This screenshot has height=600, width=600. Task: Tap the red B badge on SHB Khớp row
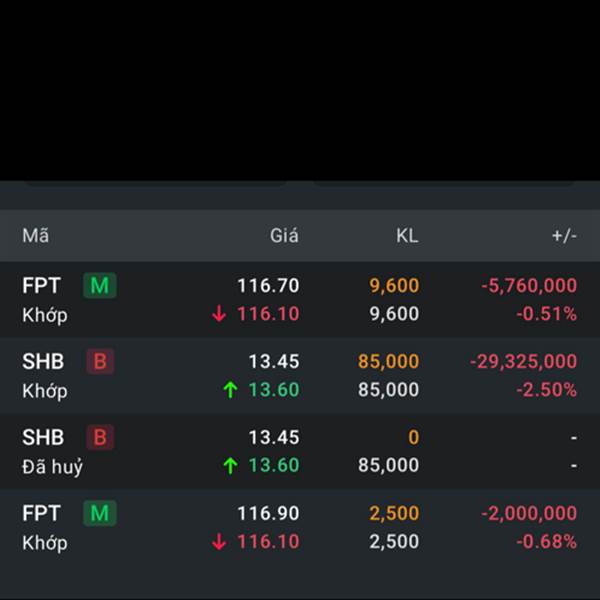100,361
